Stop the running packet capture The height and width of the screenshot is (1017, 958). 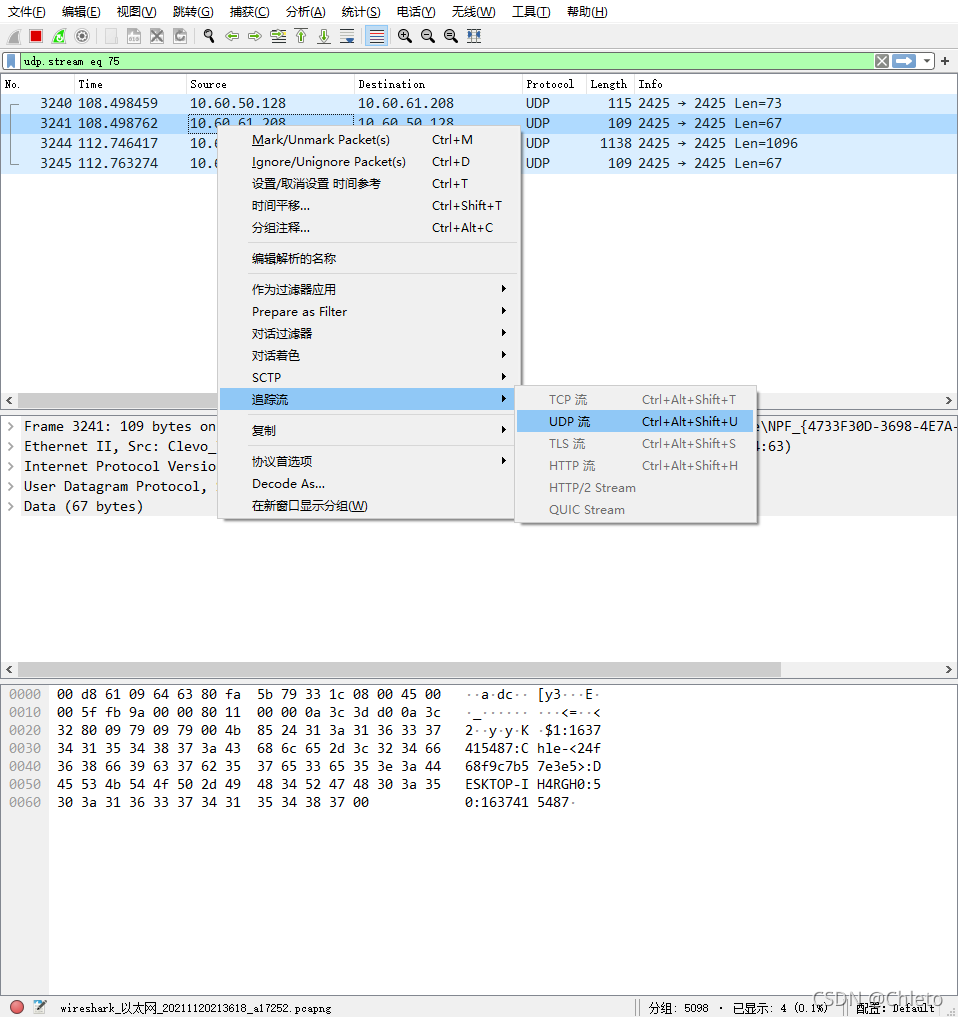click(x=36, y=36)
